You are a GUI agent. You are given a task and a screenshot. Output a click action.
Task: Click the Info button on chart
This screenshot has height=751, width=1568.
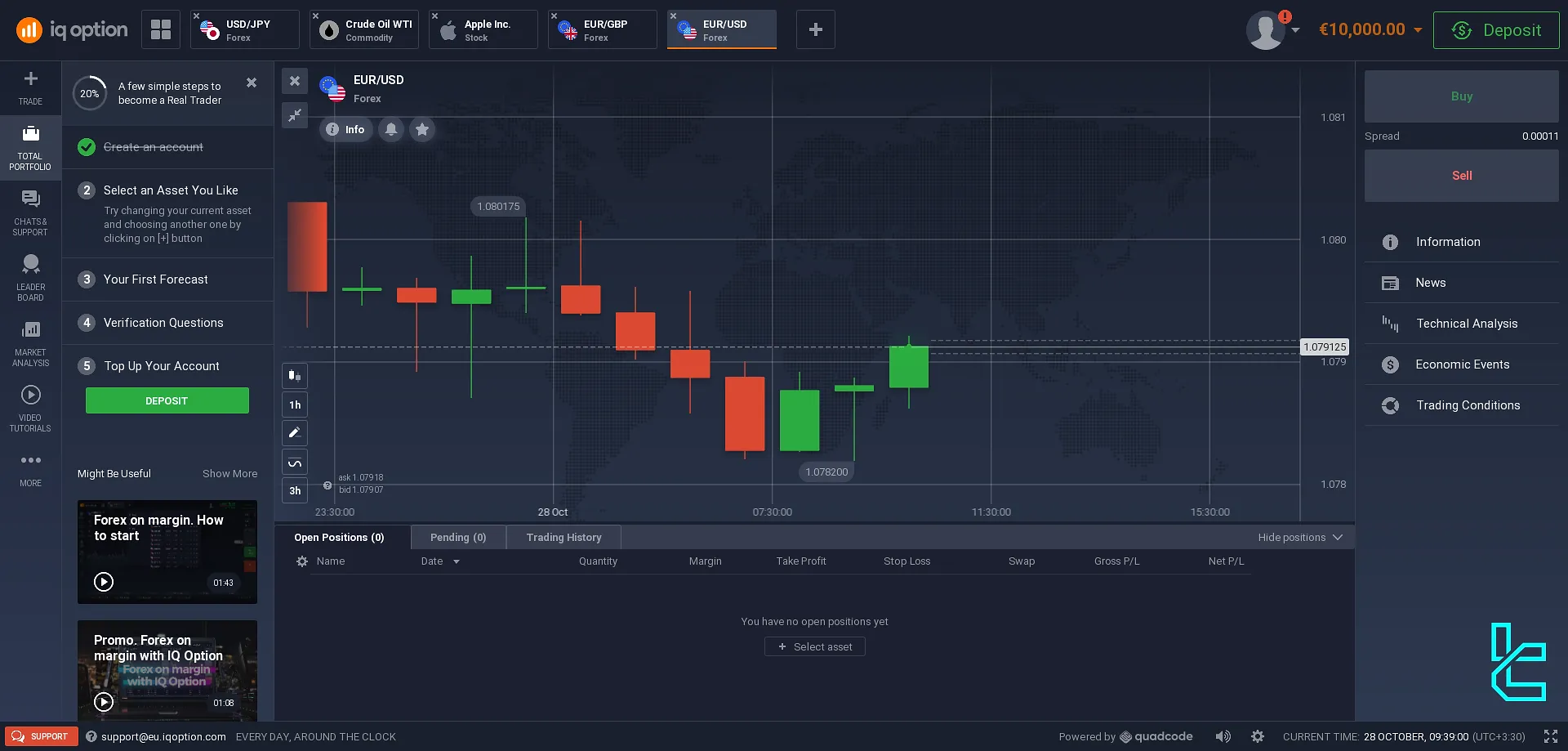pos(346,129)
